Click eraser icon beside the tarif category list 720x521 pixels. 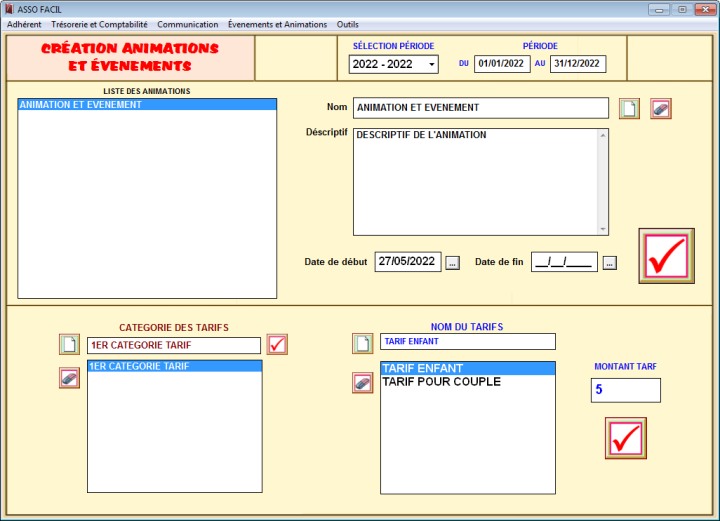pyautogui.click(x=69, y=378)
